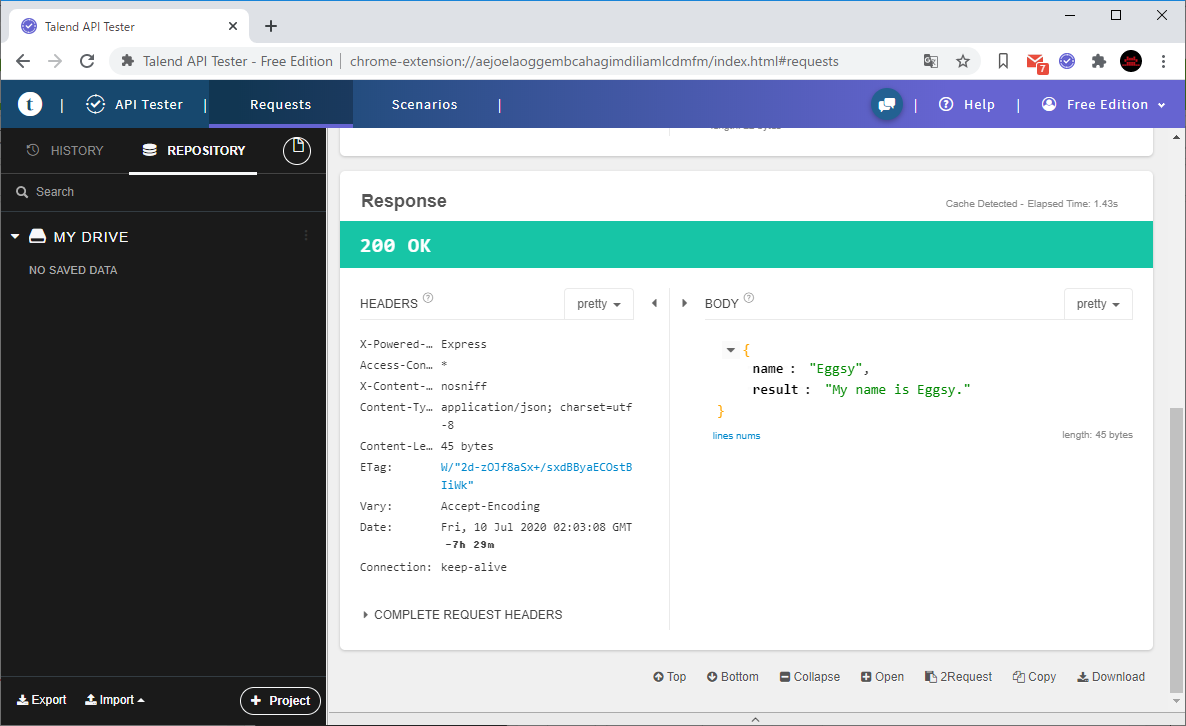Jump to Top of the response
This screenshot has width=1186, height=726.
(x=669, y=677)
